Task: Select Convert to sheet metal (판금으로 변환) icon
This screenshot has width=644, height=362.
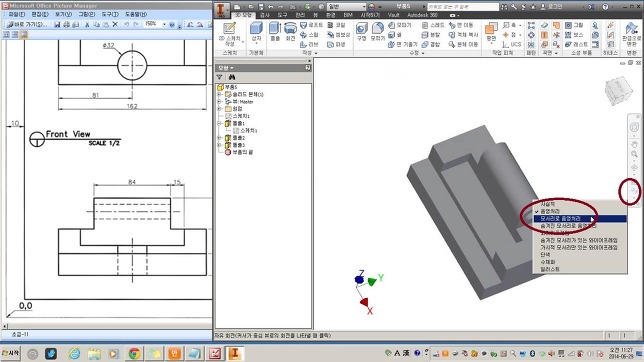Action: (x=631, y=34)
